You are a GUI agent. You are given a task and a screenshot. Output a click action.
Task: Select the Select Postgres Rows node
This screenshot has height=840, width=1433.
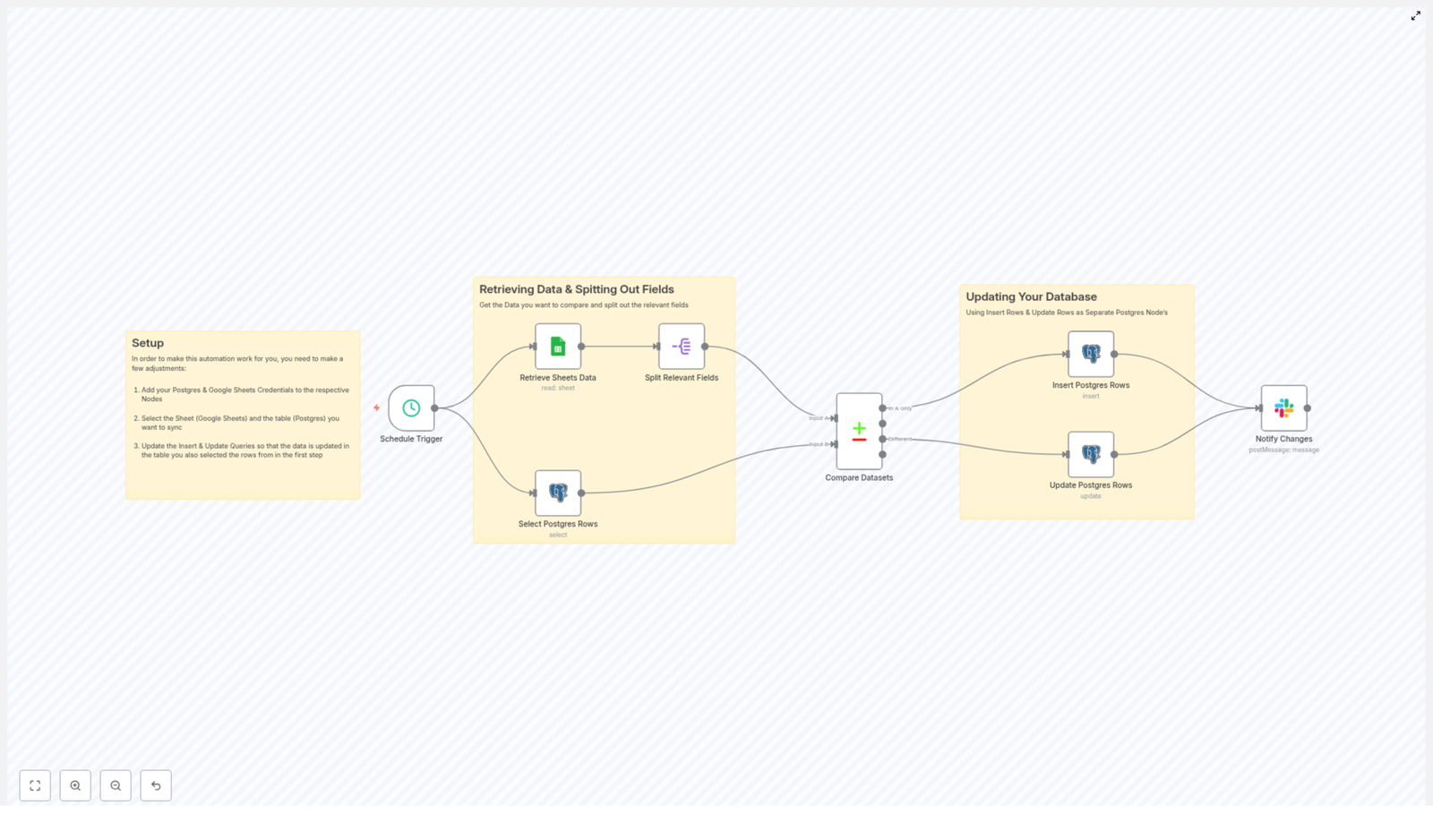(557, 493)
